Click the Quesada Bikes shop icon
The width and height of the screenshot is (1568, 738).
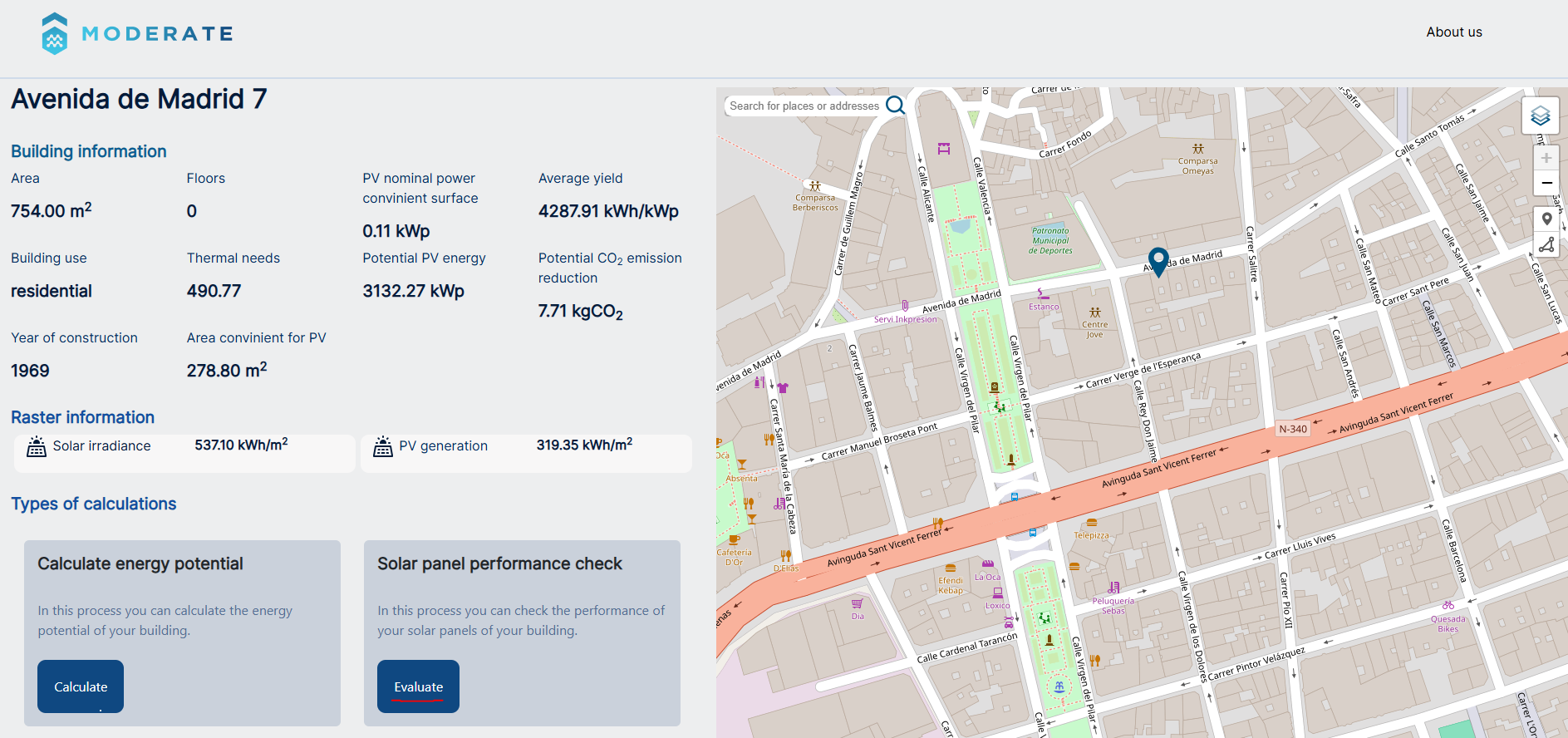click(1448, 606)
